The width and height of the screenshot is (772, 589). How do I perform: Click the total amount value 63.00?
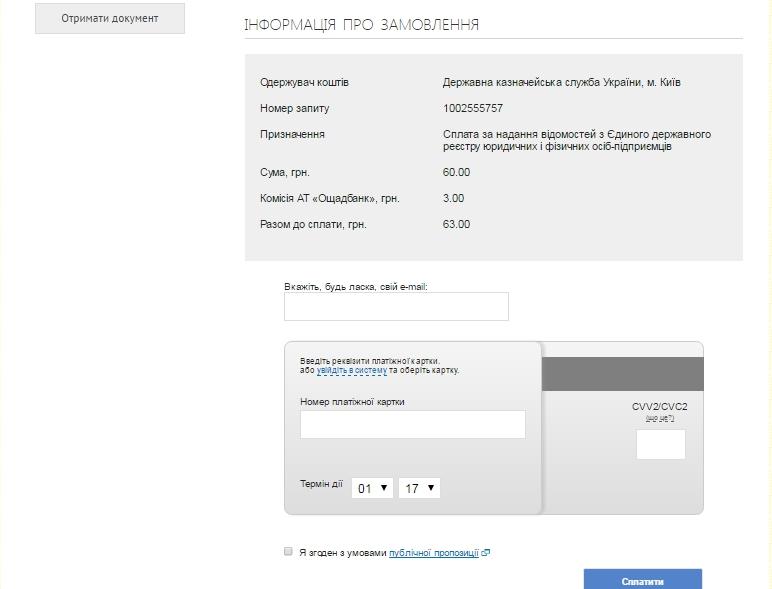[x=456, y=224]
